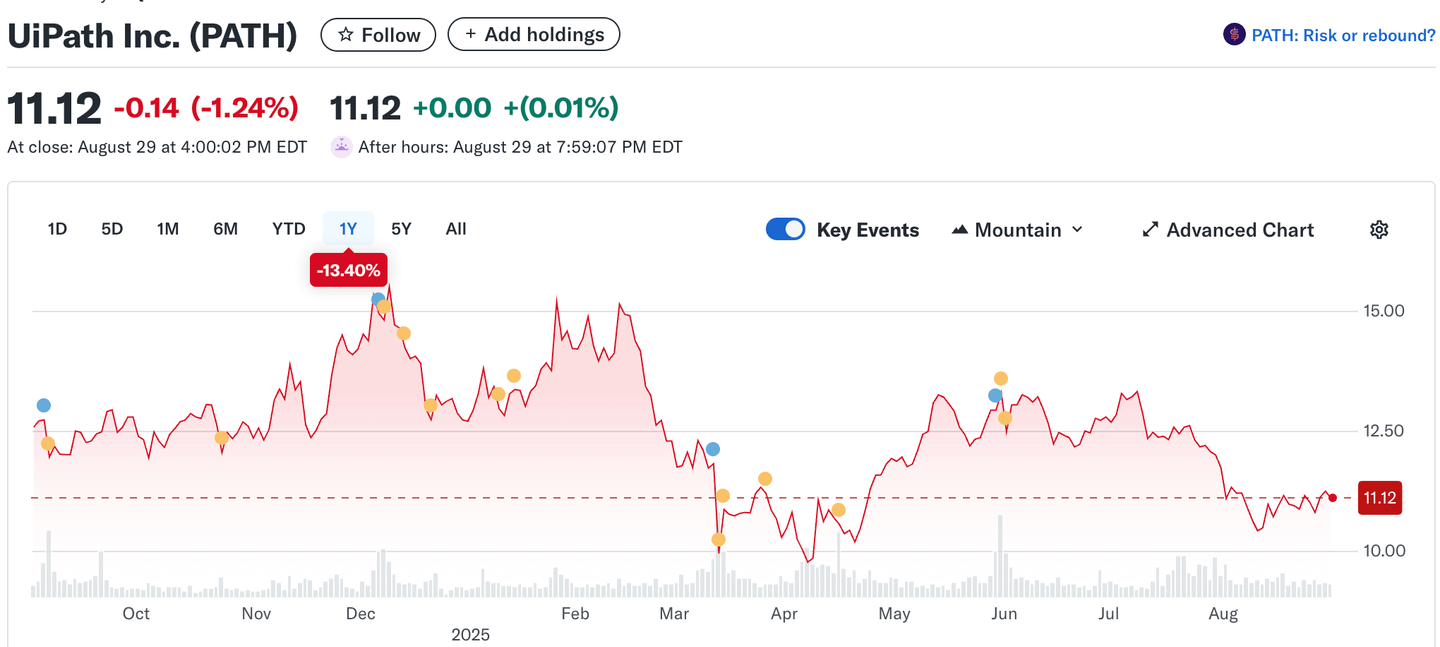Click the Advanced Chart expand arrows icon

tap(1150, 230)
